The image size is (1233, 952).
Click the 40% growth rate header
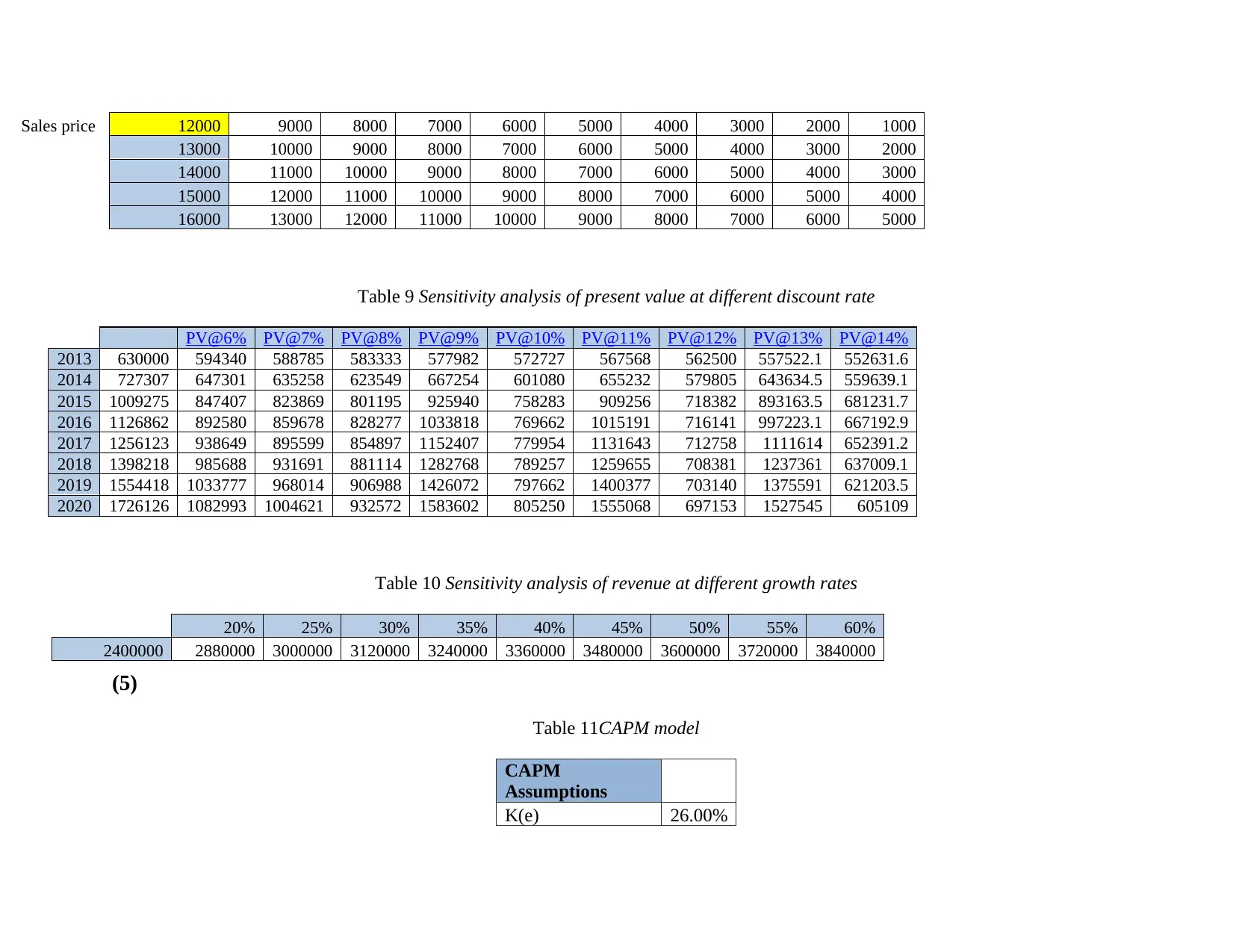[x=535, y=626]
